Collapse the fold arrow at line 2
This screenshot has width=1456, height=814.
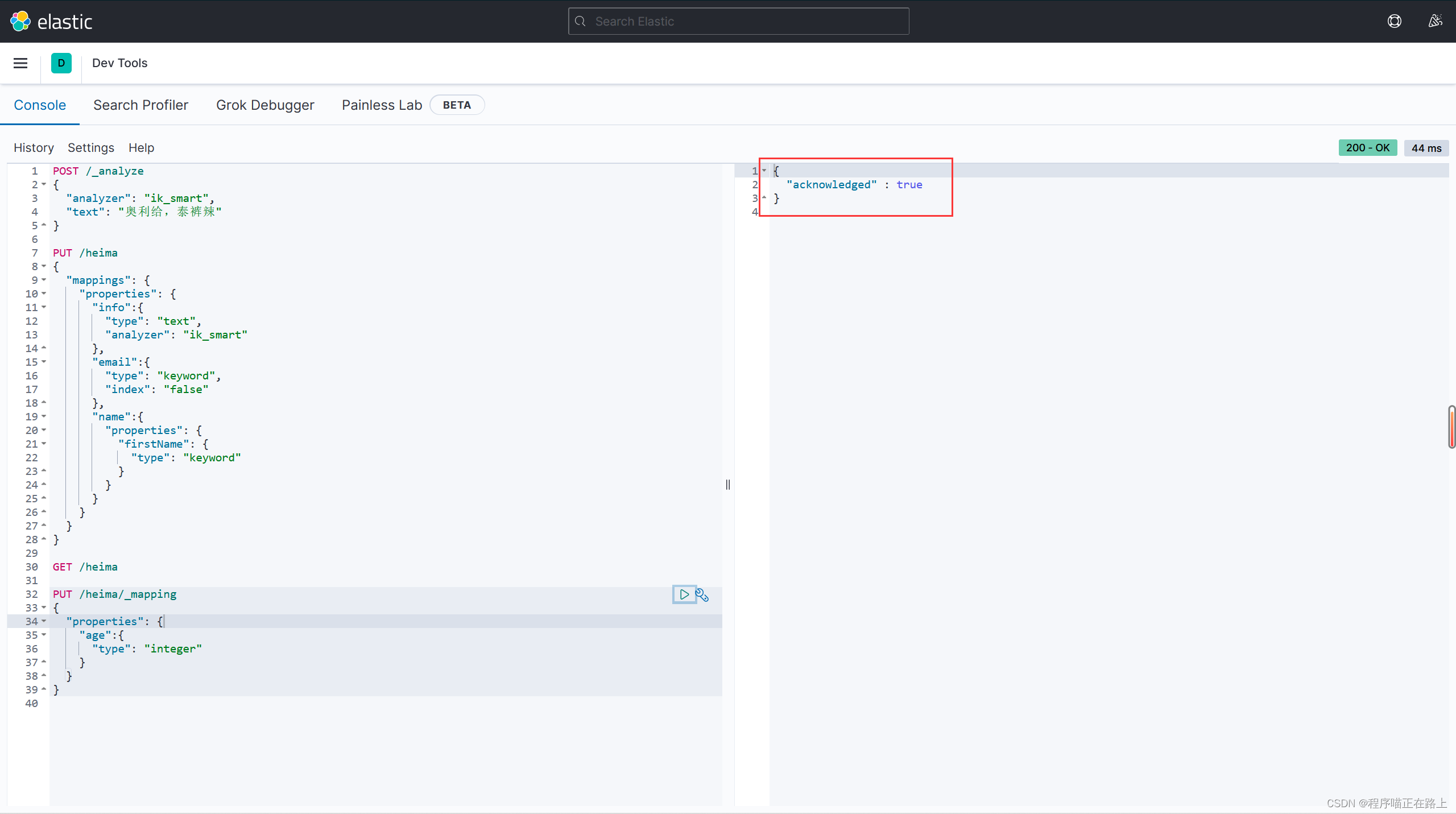pyautogui.click(x=44, y=184)
